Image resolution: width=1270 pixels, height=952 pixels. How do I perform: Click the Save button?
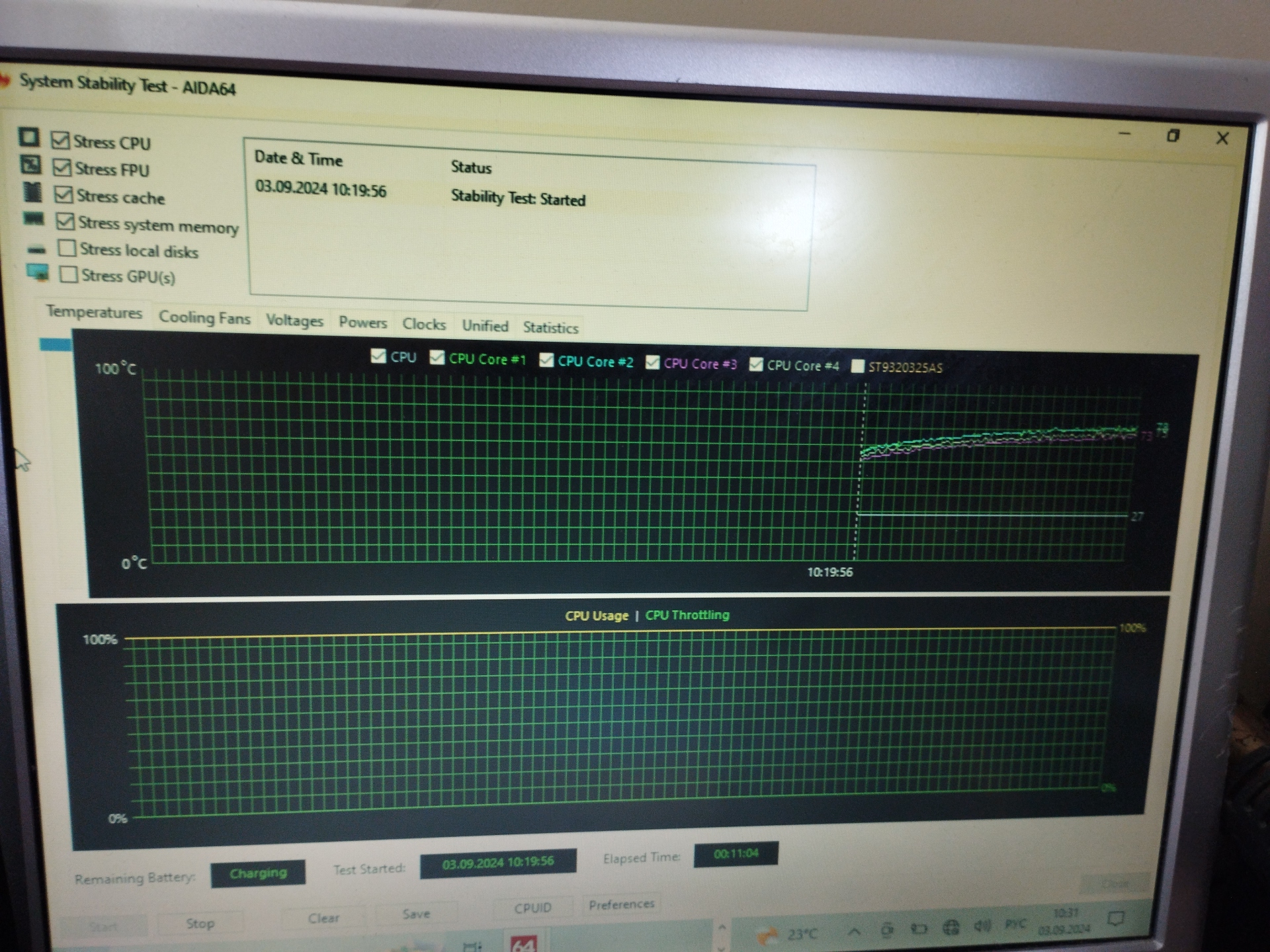pyautogui.click(x=416, y=914)
